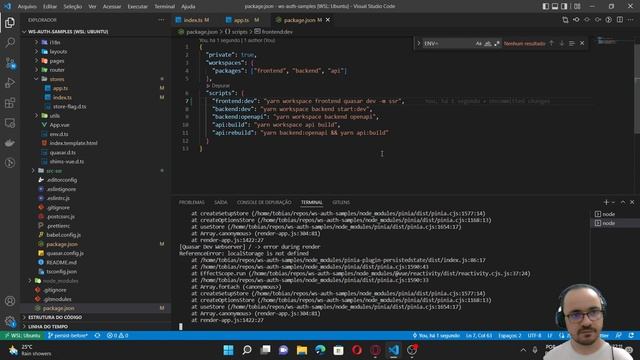Viewport: 640px width, 360px height.
Task: Expand the layouts folder
Action: 37,52
